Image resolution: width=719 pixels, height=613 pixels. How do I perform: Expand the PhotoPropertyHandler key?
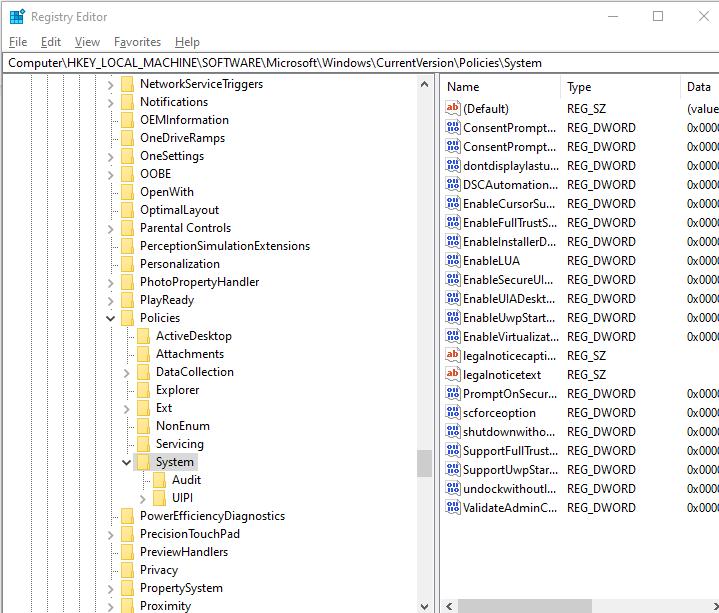click(x=111, y=283)
